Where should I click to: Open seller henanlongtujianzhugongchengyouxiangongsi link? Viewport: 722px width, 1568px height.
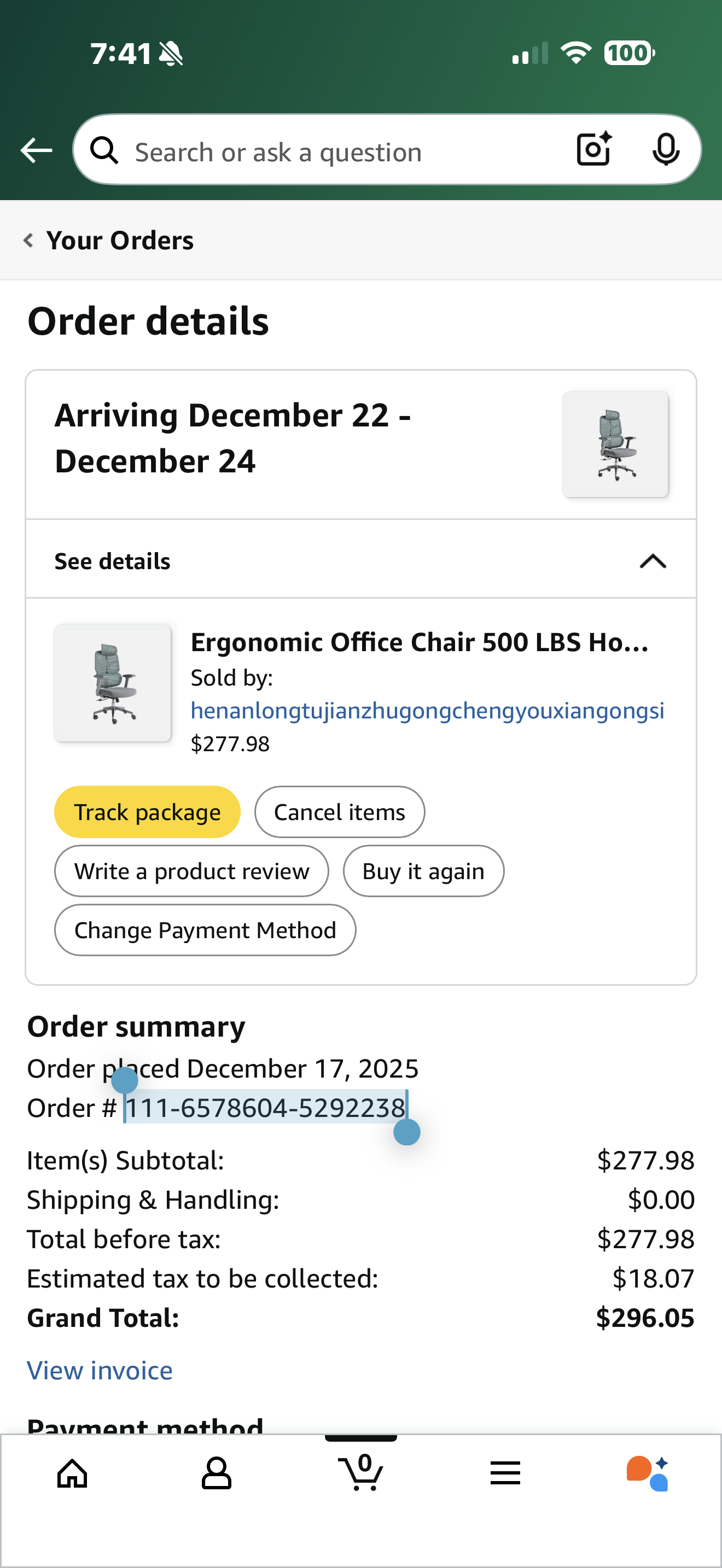[x=427, y=710]
